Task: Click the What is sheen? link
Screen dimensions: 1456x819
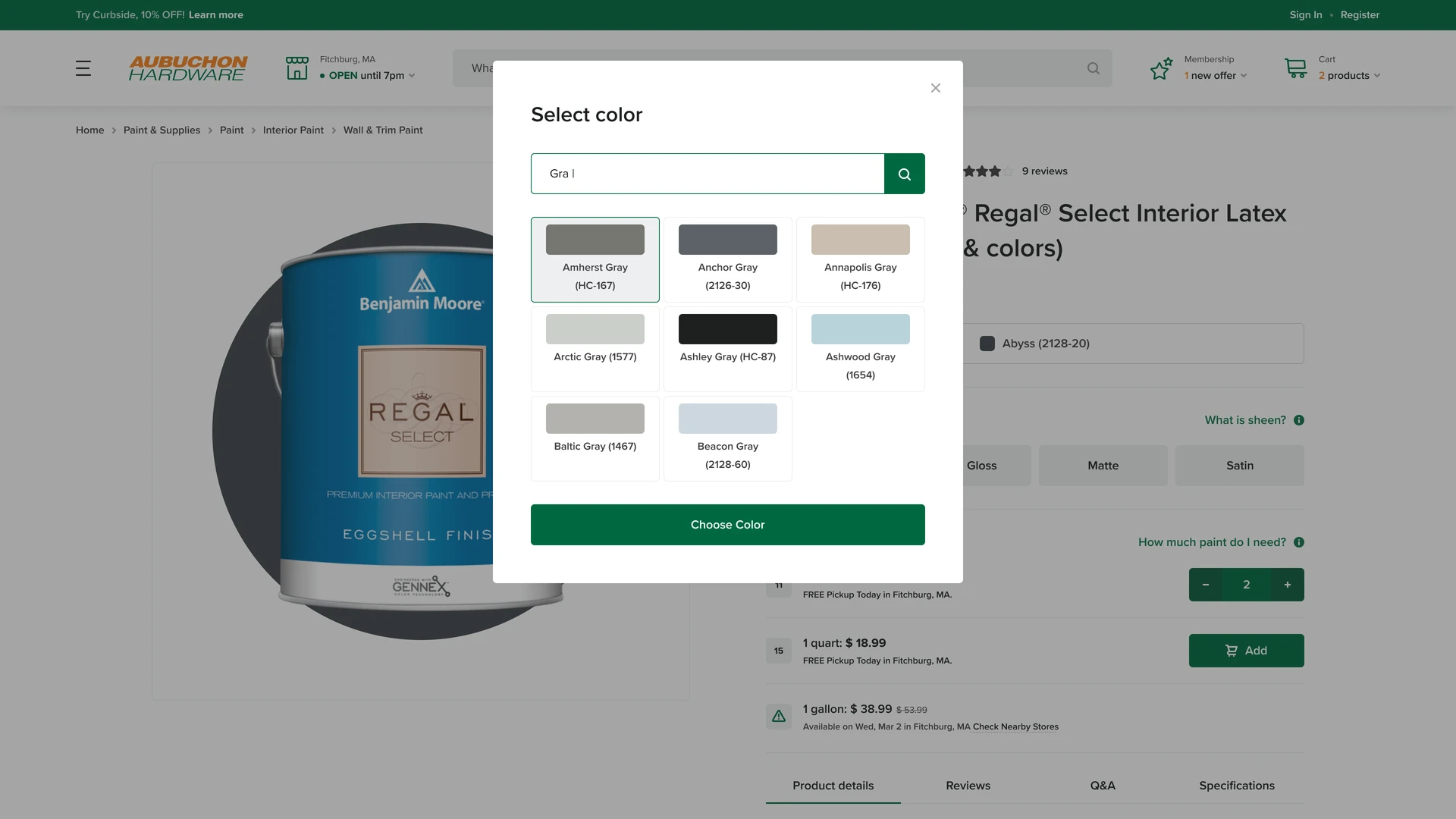Action: click(1245, 420)
